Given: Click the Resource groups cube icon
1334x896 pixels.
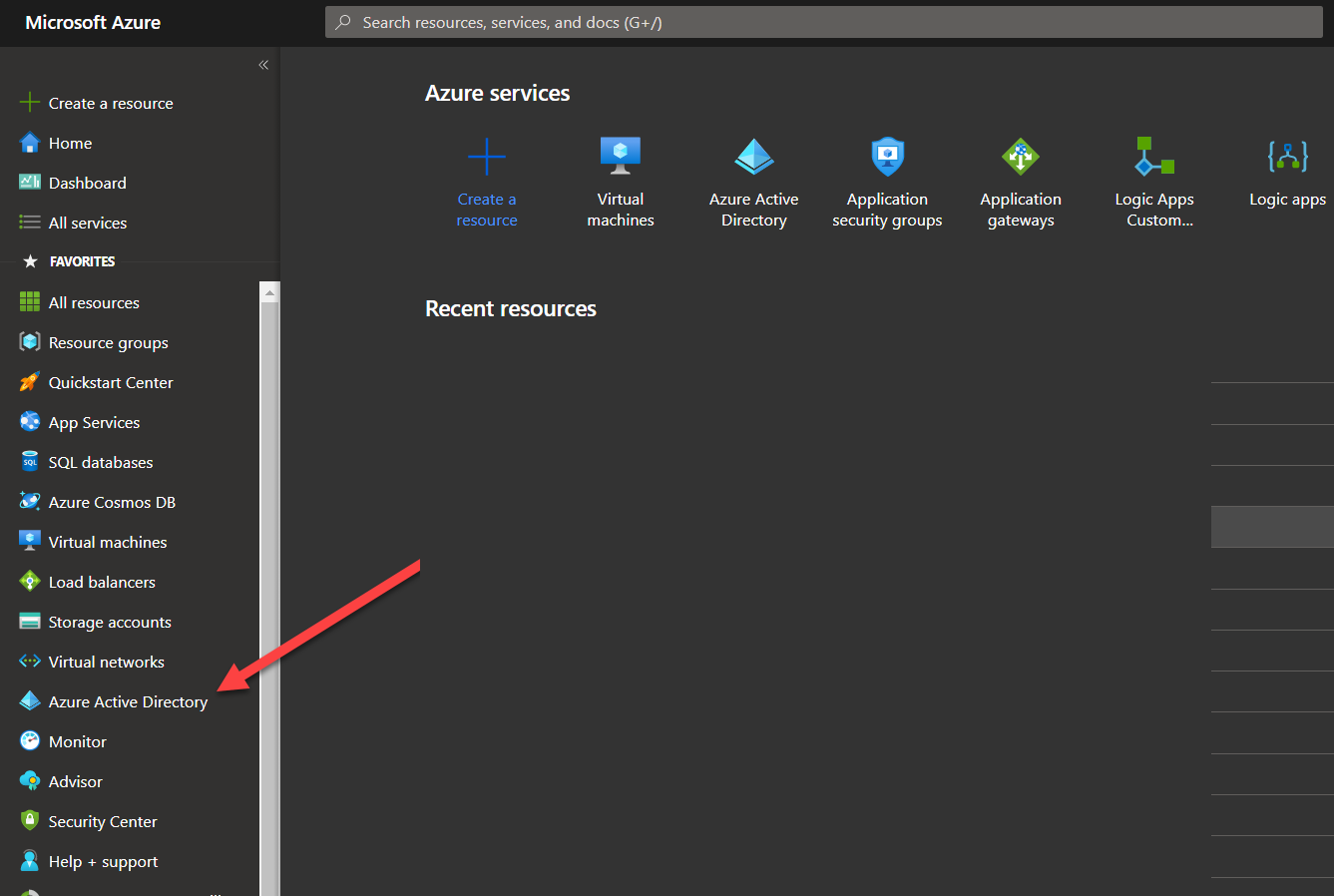Looking at the screenshot, I should click(30, 342).
